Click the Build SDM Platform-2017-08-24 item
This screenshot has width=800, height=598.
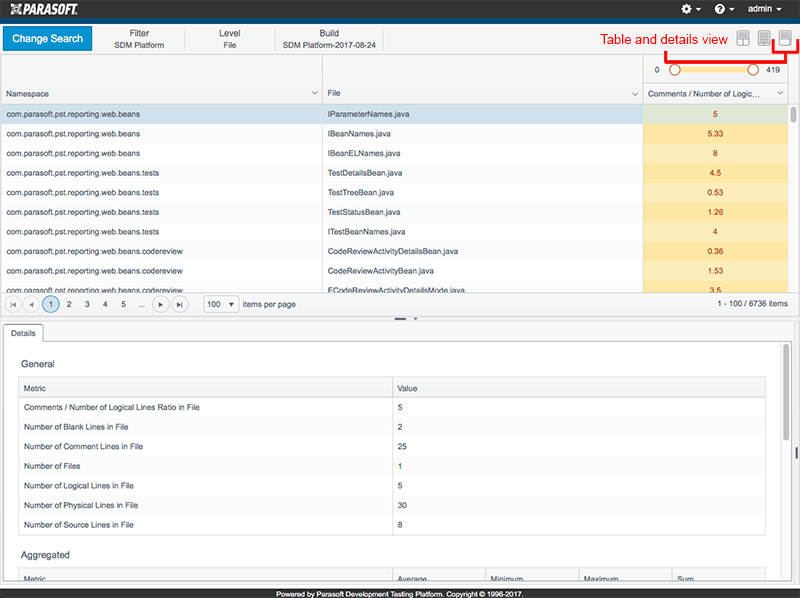point(329,39)
